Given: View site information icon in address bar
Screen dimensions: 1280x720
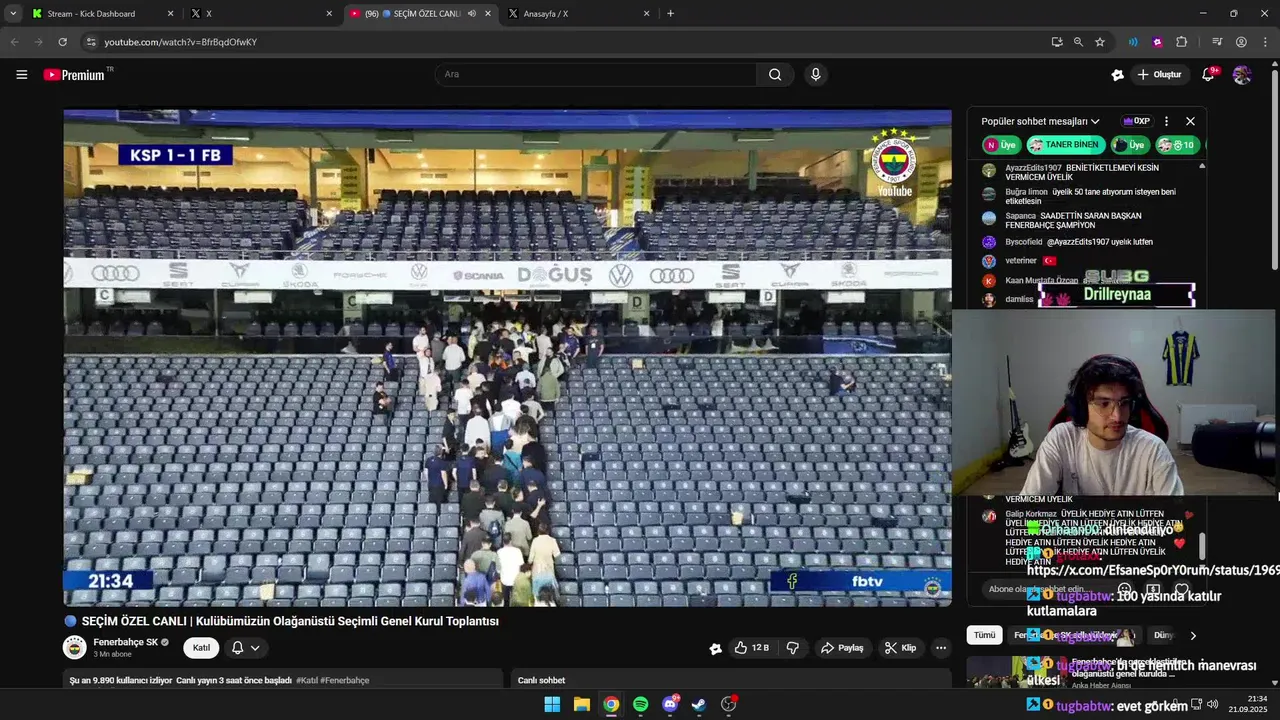Looking at the screenshot, I should [x=91, y=42].
